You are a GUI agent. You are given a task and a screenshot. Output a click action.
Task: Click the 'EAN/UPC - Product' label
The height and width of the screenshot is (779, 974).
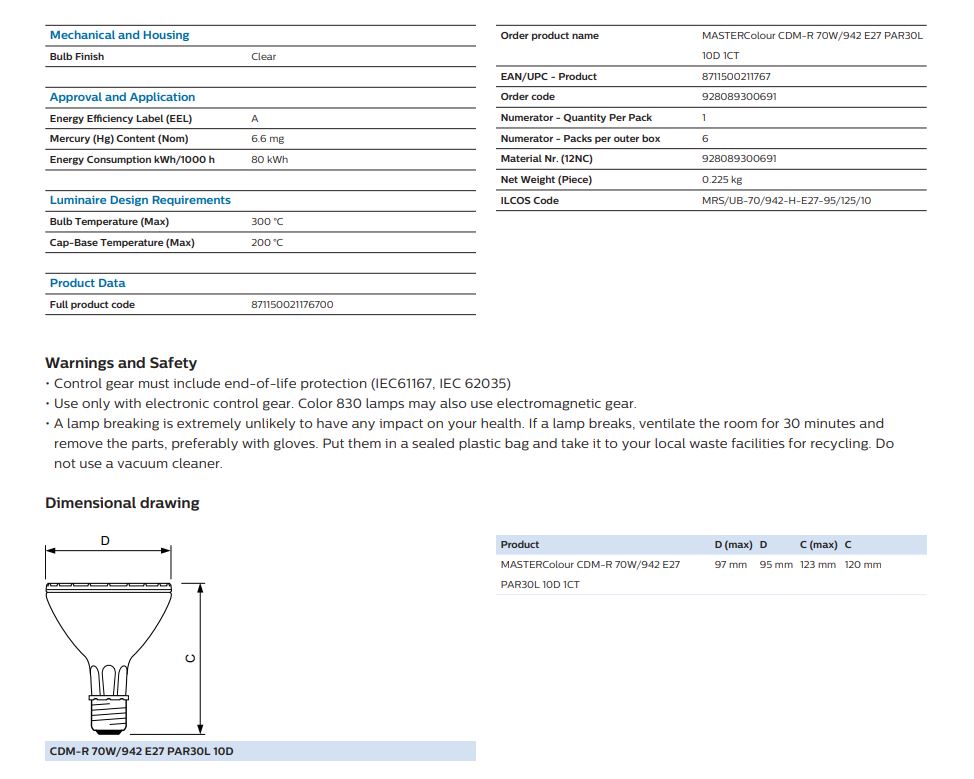(548, 76)
